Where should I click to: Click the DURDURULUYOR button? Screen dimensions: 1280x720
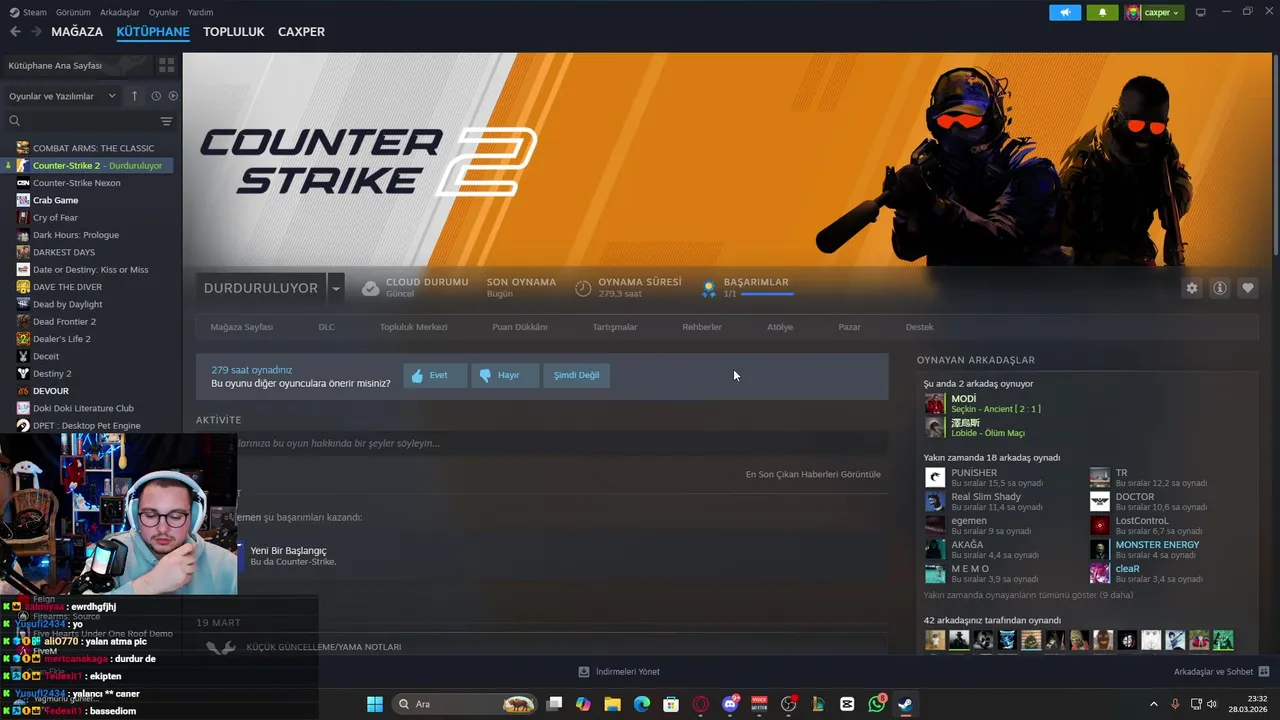260,288
